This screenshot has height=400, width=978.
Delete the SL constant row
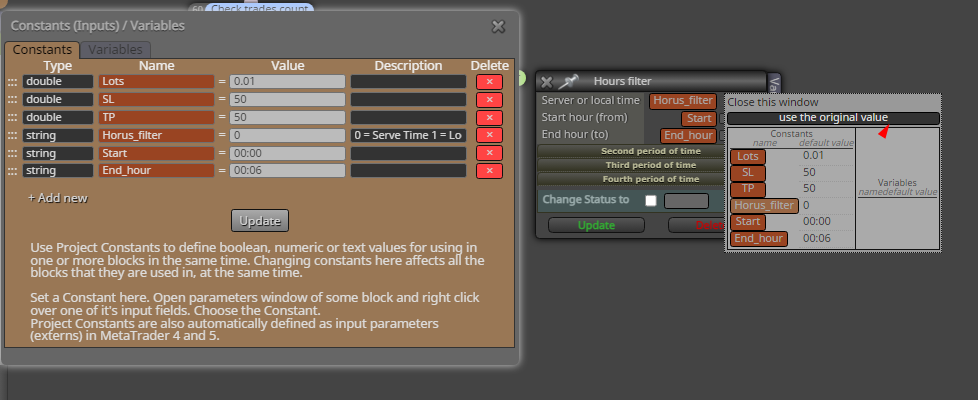[x=489, y=100]
